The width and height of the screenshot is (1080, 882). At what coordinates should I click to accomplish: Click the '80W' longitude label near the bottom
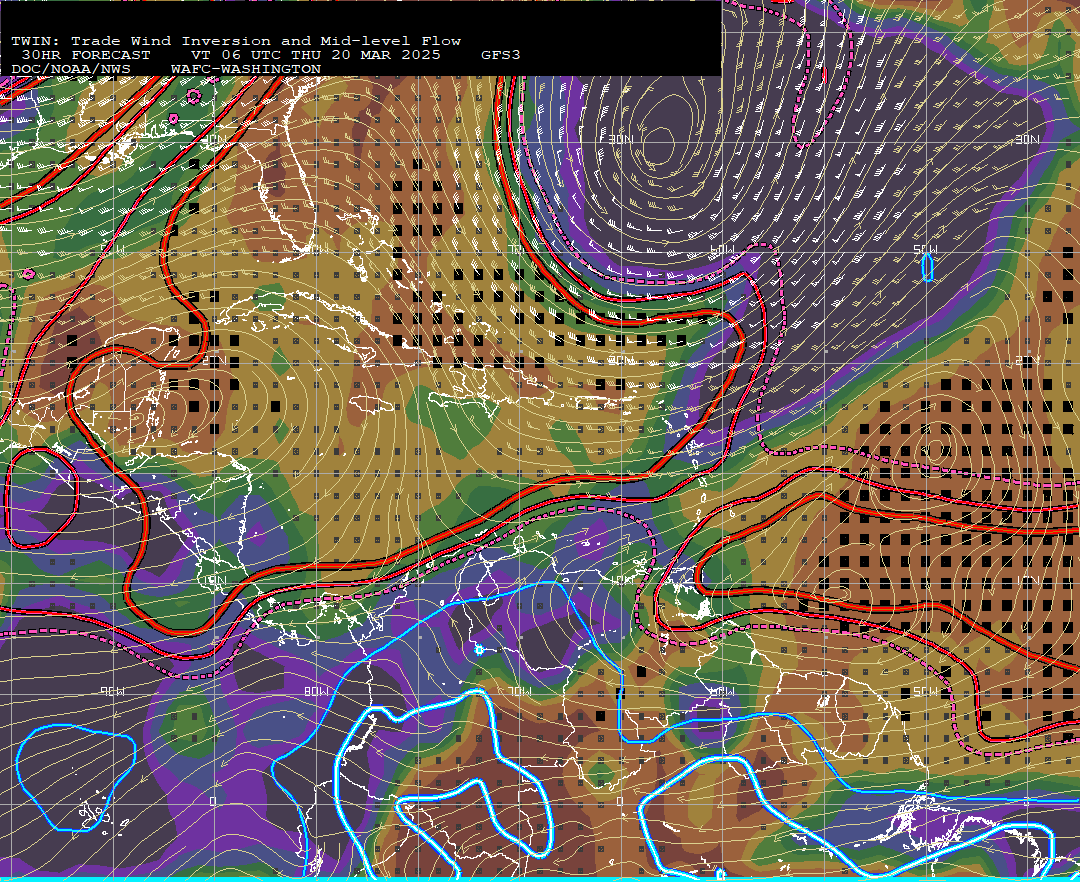[x=318, y=691]
